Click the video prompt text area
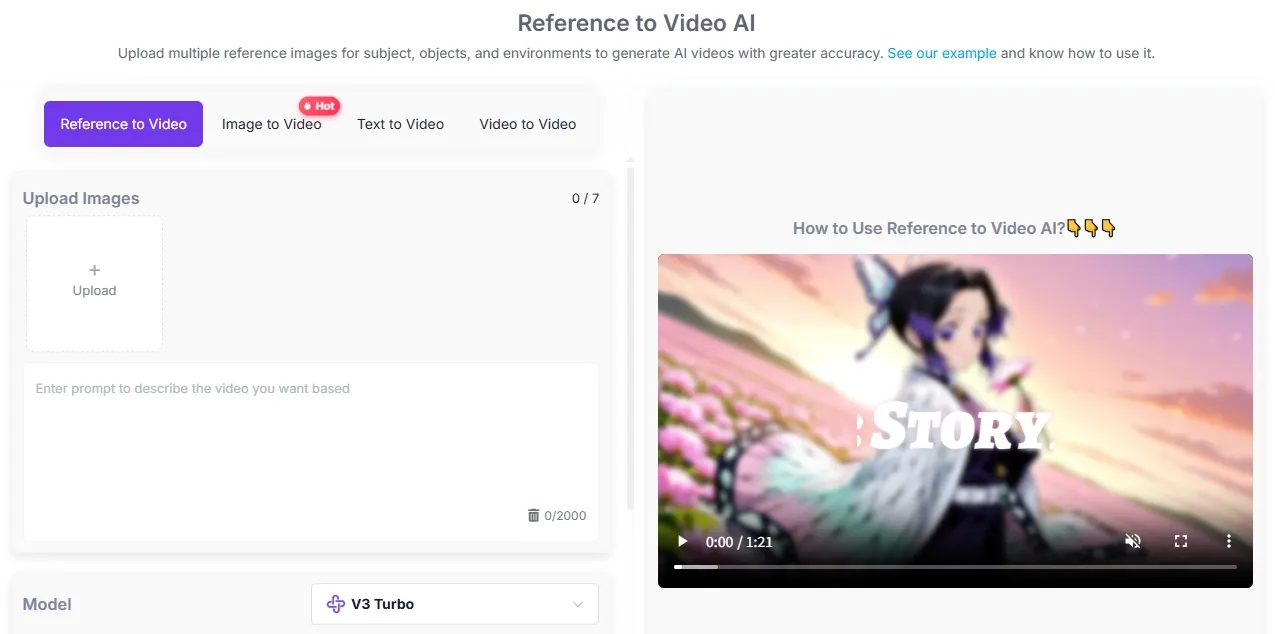 (x=311, y=451)
